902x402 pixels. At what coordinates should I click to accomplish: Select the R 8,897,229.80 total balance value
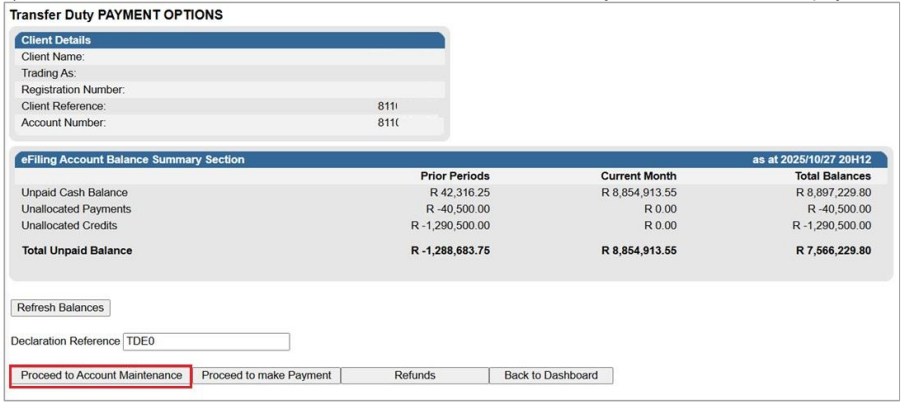(x=833, y=193)
